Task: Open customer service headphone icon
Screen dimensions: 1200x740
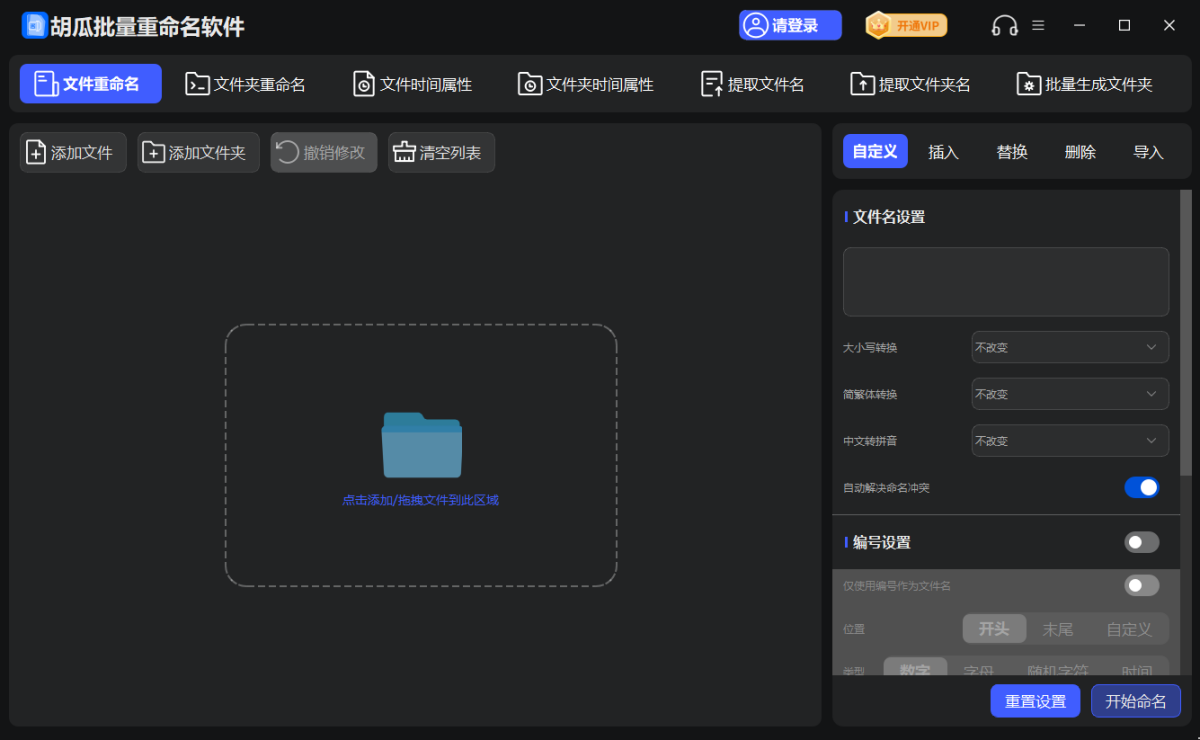Action: [x=1004, y=26]
